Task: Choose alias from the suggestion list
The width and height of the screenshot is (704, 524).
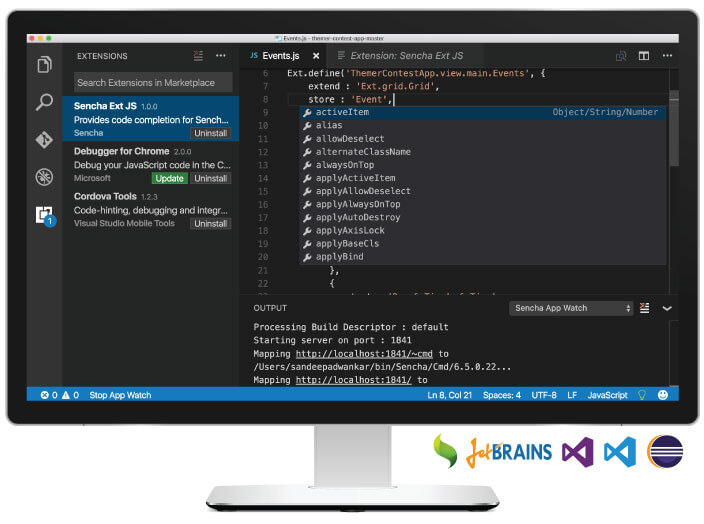Action: coord(483,125)
